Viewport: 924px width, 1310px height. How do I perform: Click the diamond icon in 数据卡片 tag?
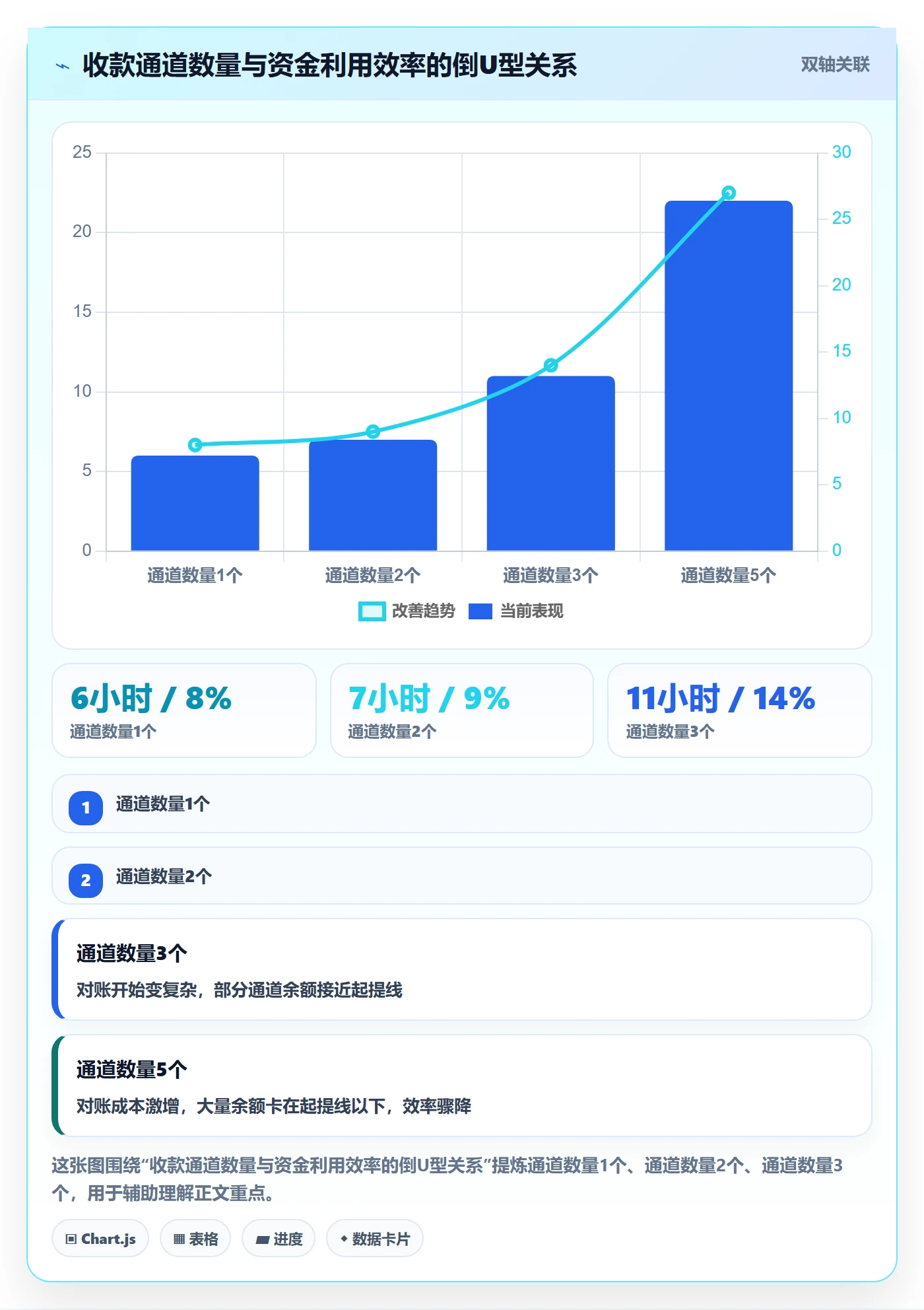pos(344,1239)
